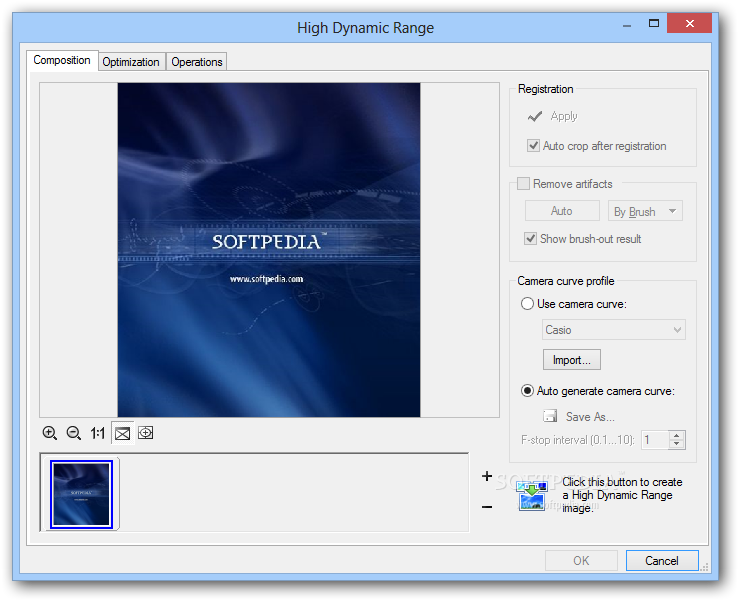739x601 pixels.
Task: Add a photo with the plus icon
Action: [487, 476]
